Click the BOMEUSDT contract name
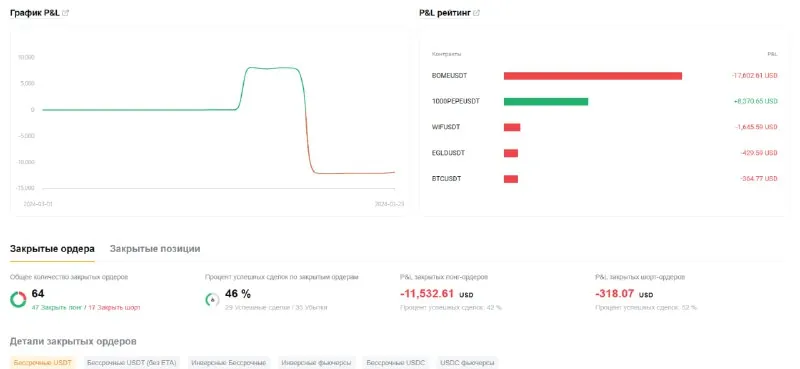800x369 pixels. (x=449, y=76)
